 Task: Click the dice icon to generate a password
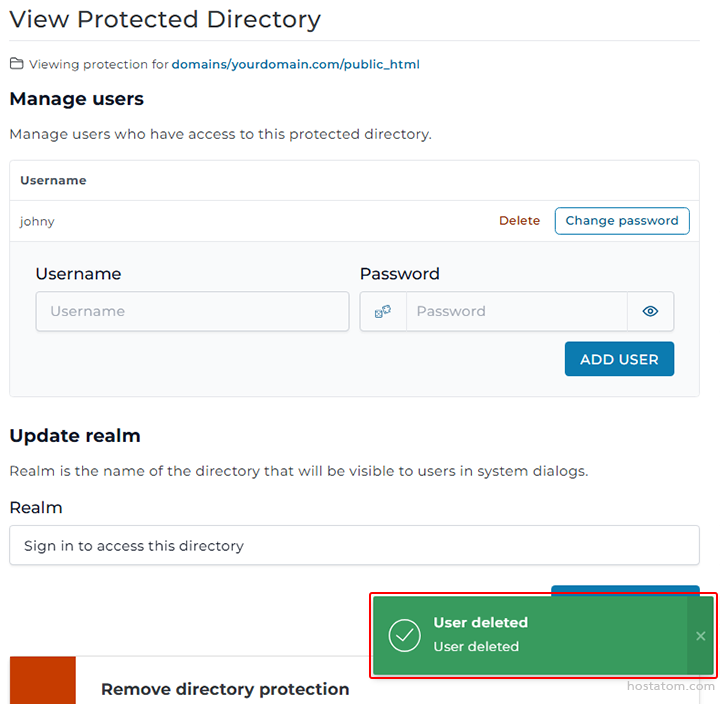383,312
